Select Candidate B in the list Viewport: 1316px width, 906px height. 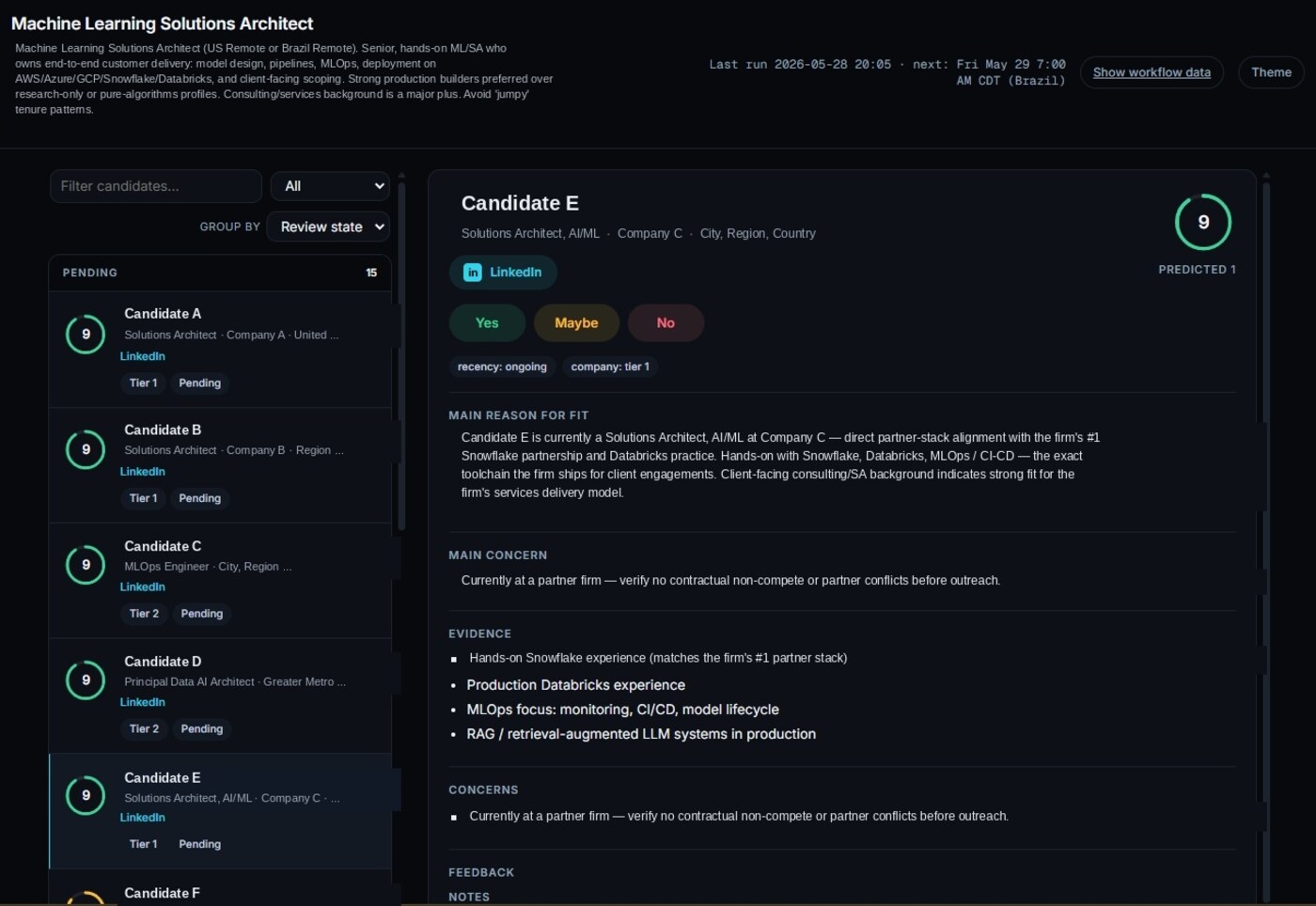coord(220,465)
